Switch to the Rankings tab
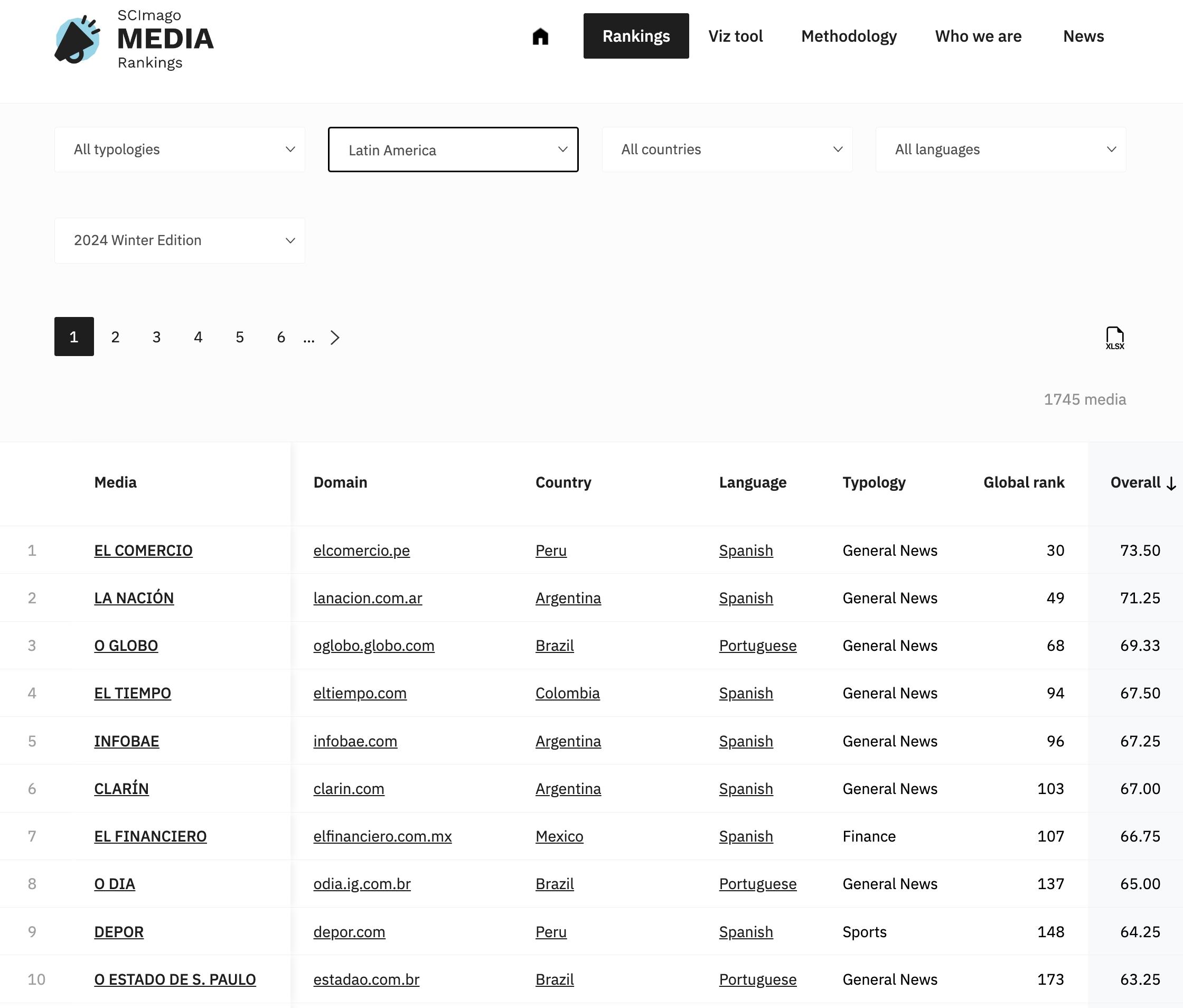The image size is (1183, 1008). [635, 35]
